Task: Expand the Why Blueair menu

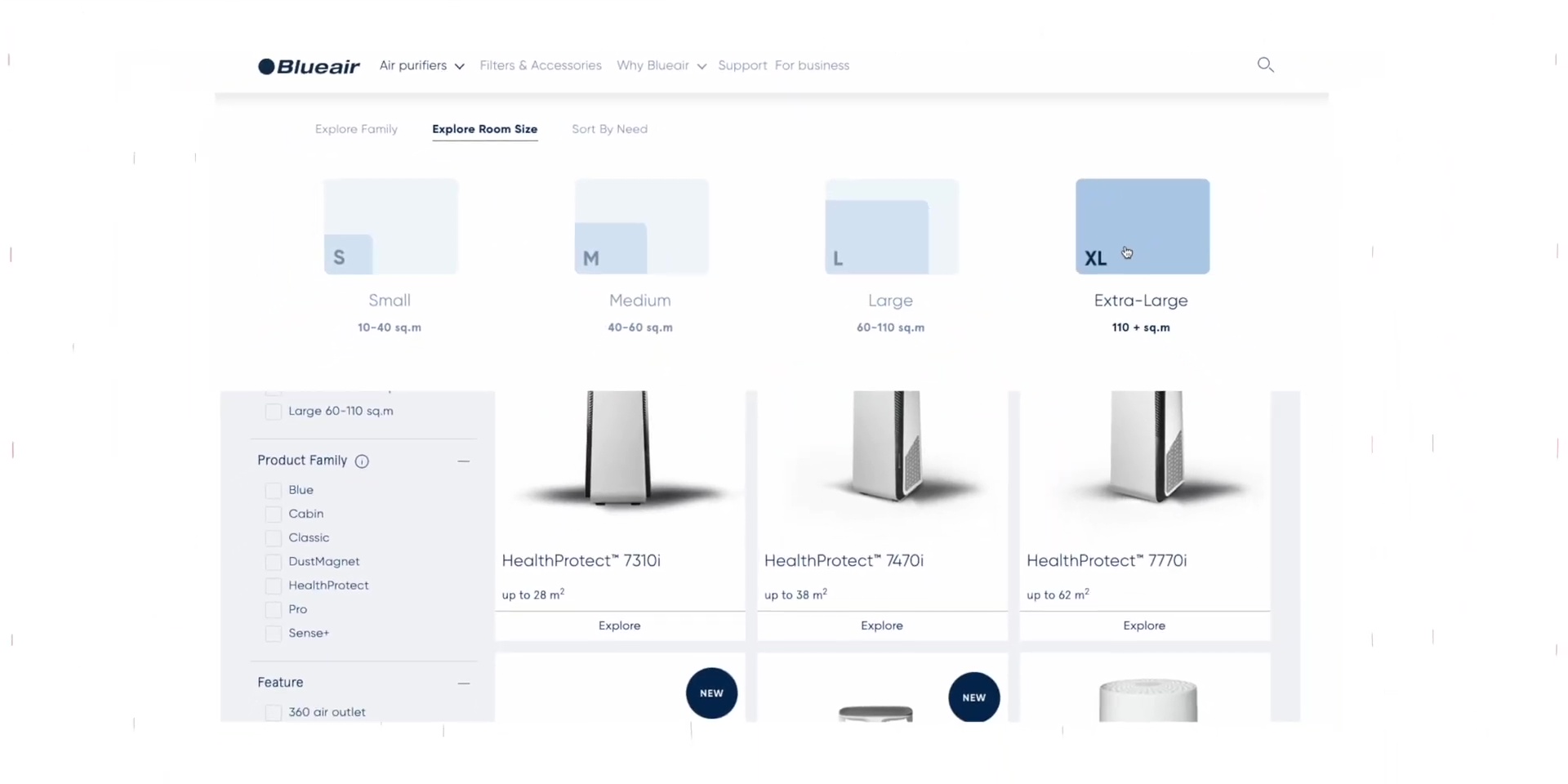Action: (x=661, y=65)
